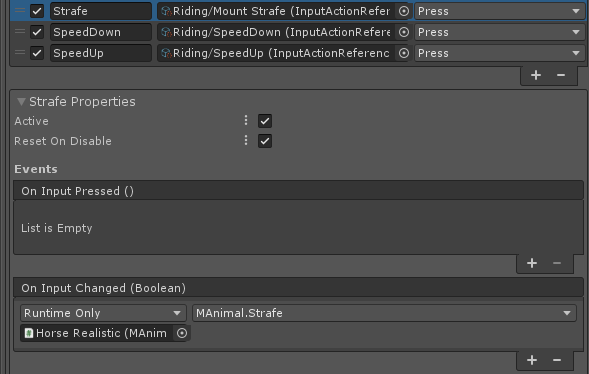The width and height of the screenshot is (589, 374).
Task: Uncheck the SpeedDown input row
Action: tap(37, 32)
